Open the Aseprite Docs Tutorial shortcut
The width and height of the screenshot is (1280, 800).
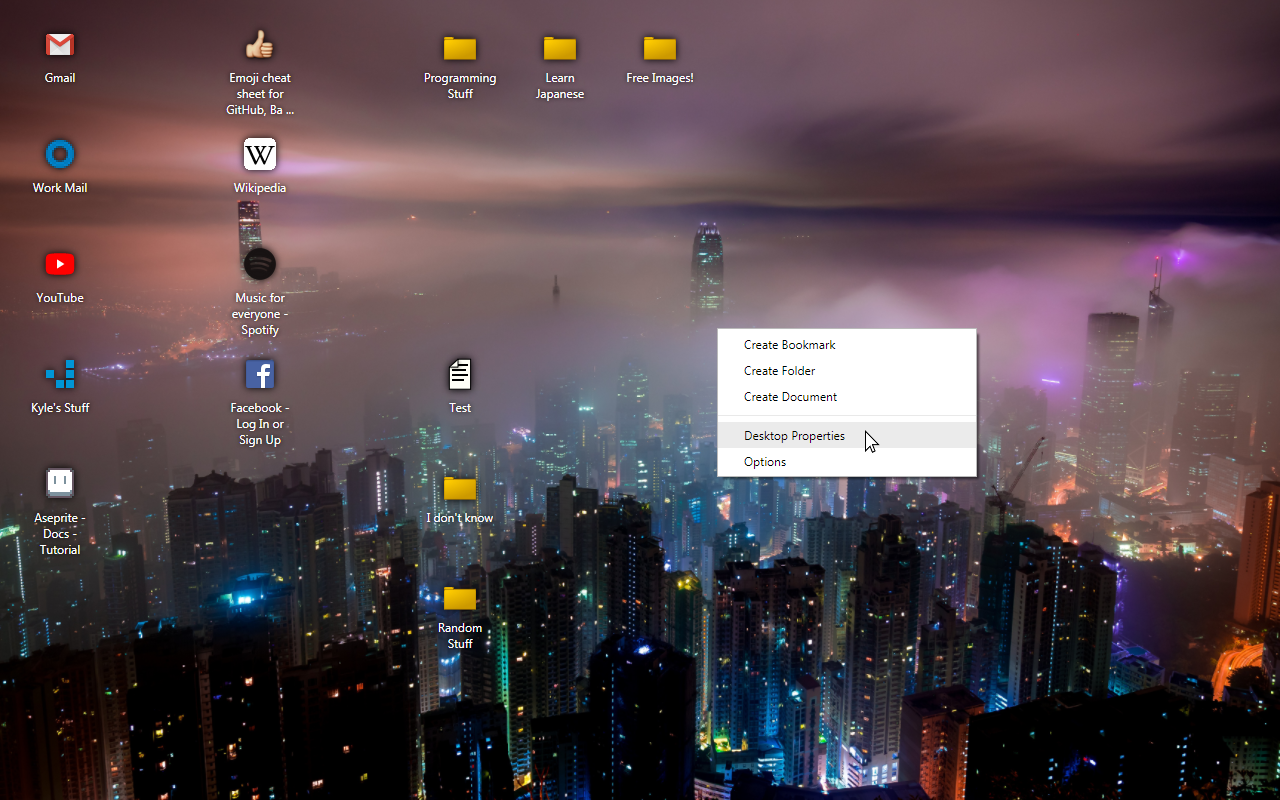coord(59,483)
